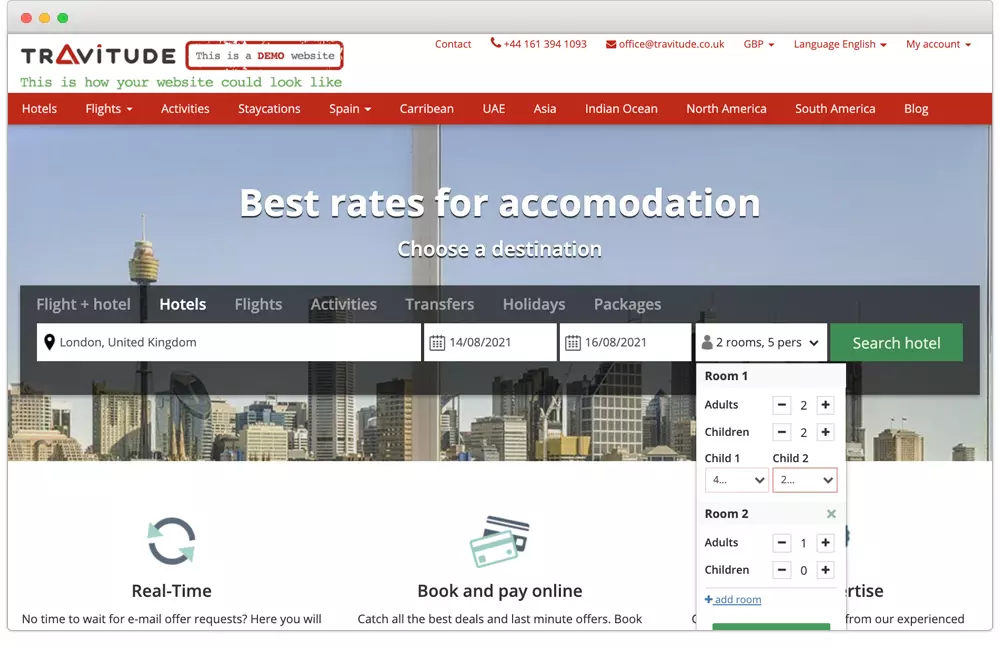Viewport: 1000px width, 646px height.
Task: Open Staycations in the navigation bar
Action: pyautogui.click(x=269, y=109)
